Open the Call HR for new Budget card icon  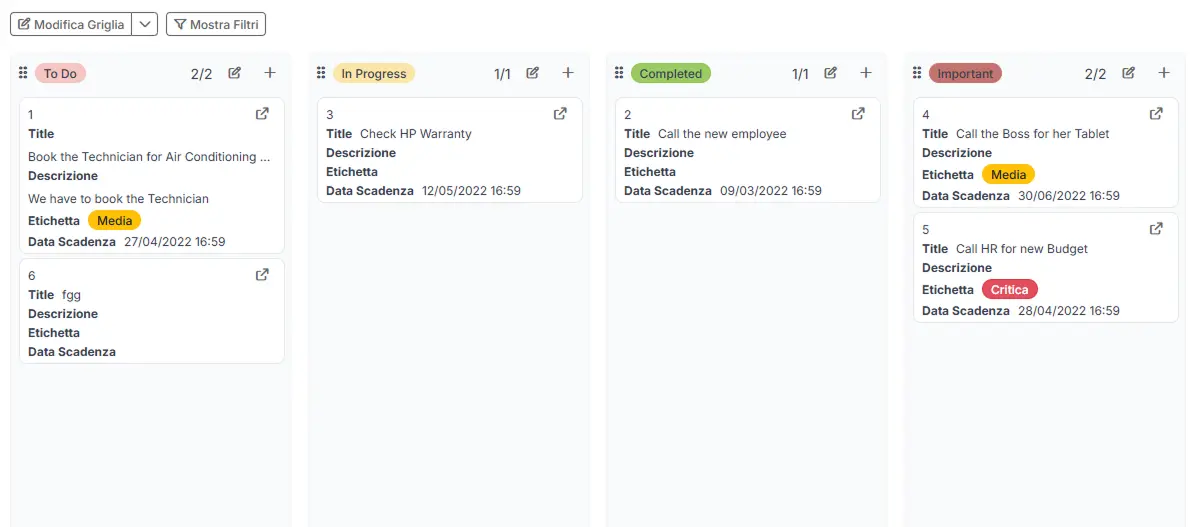click(x=1156, y=229)
